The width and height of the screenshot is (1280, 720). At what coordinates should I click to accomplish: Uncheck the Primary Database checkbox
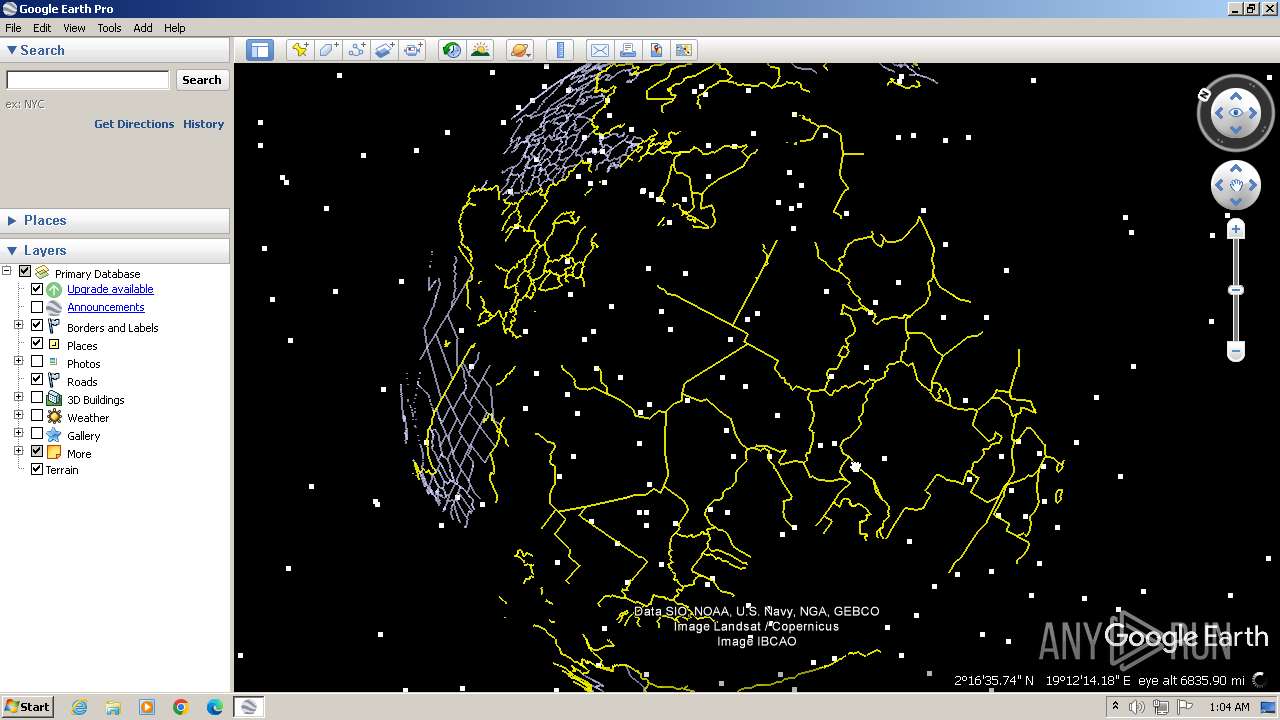click(25, 271)
